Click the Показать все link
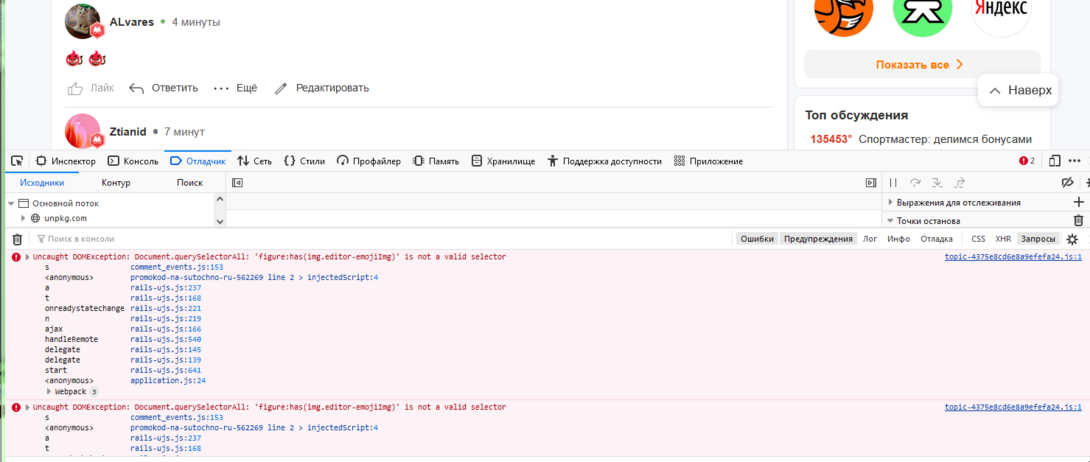The width and height of the screenshot is (1090, 462). pos(920,65)
